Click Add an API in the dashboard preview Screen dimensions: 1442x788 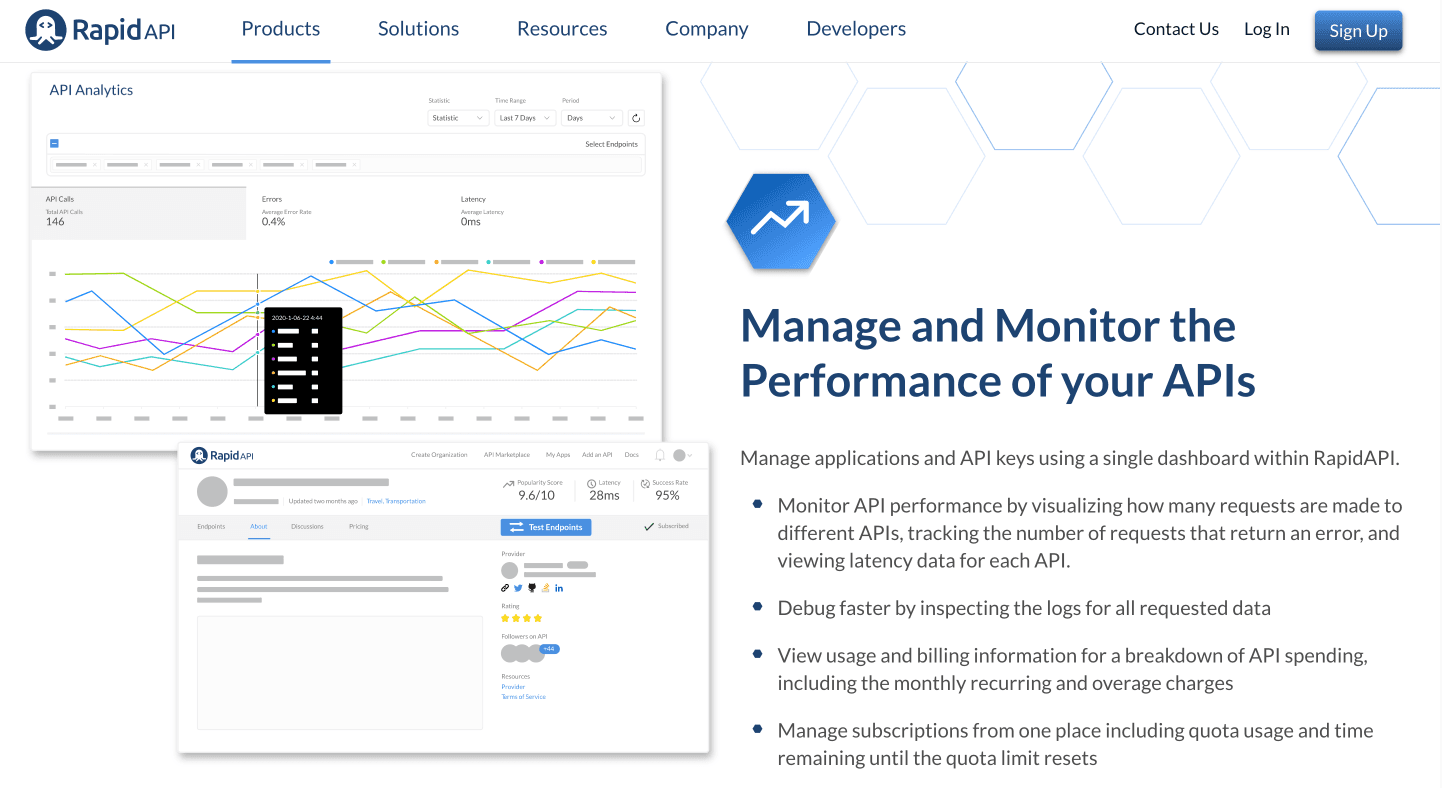(597, 455)
